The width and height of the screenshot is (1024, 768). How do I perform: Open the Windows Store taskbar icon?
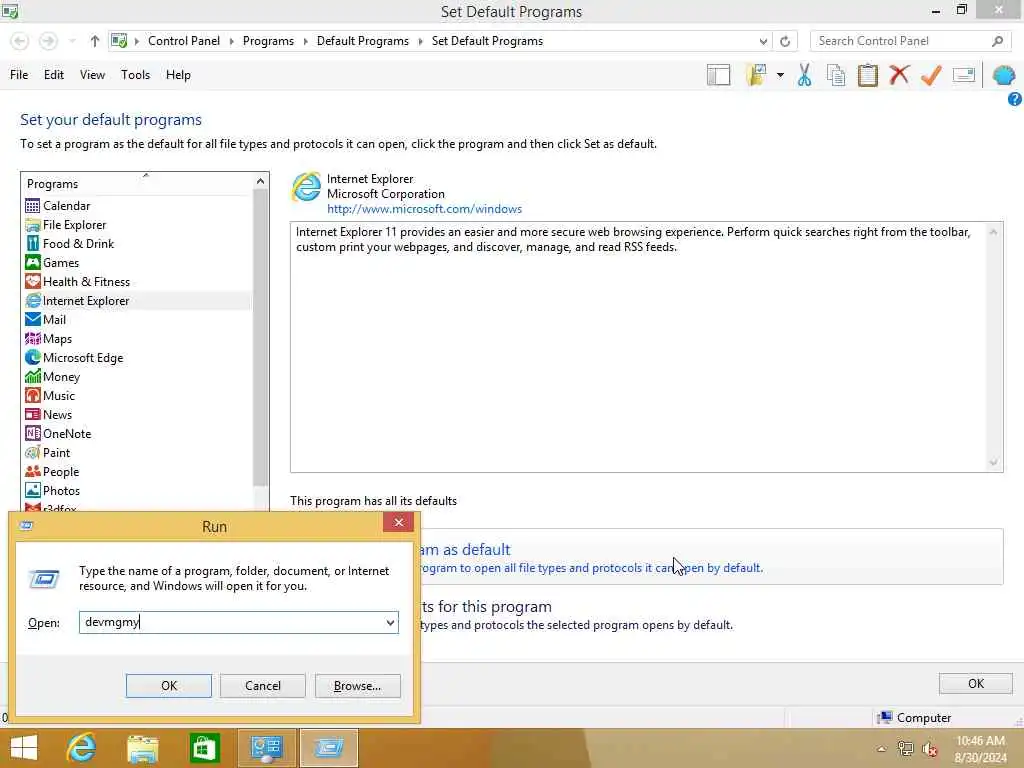pyautogui.click(x=204, y=748)
